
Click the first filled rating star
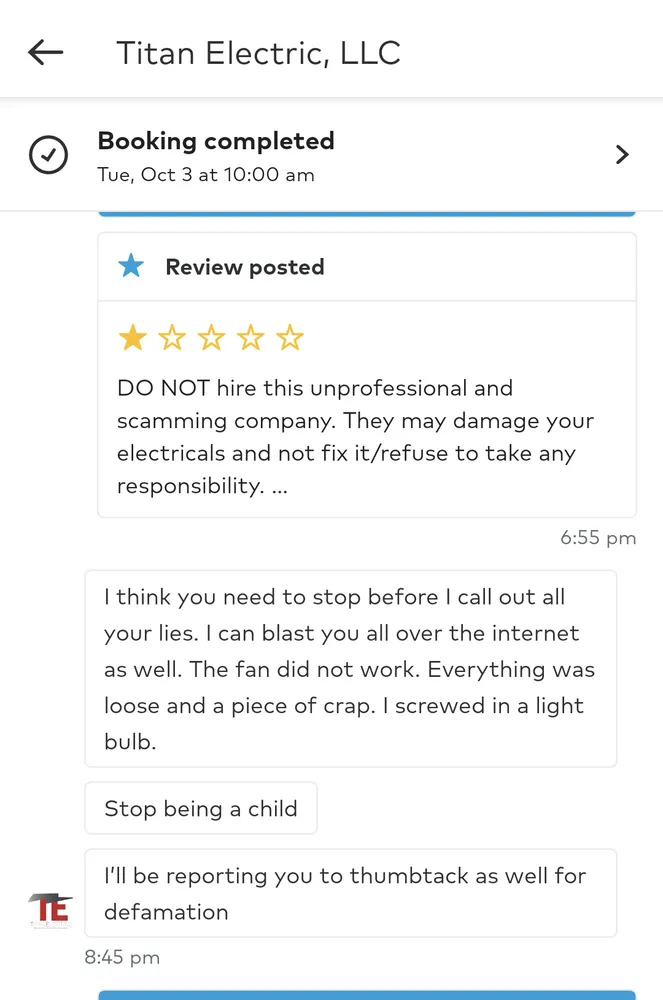tap(132, 338)
